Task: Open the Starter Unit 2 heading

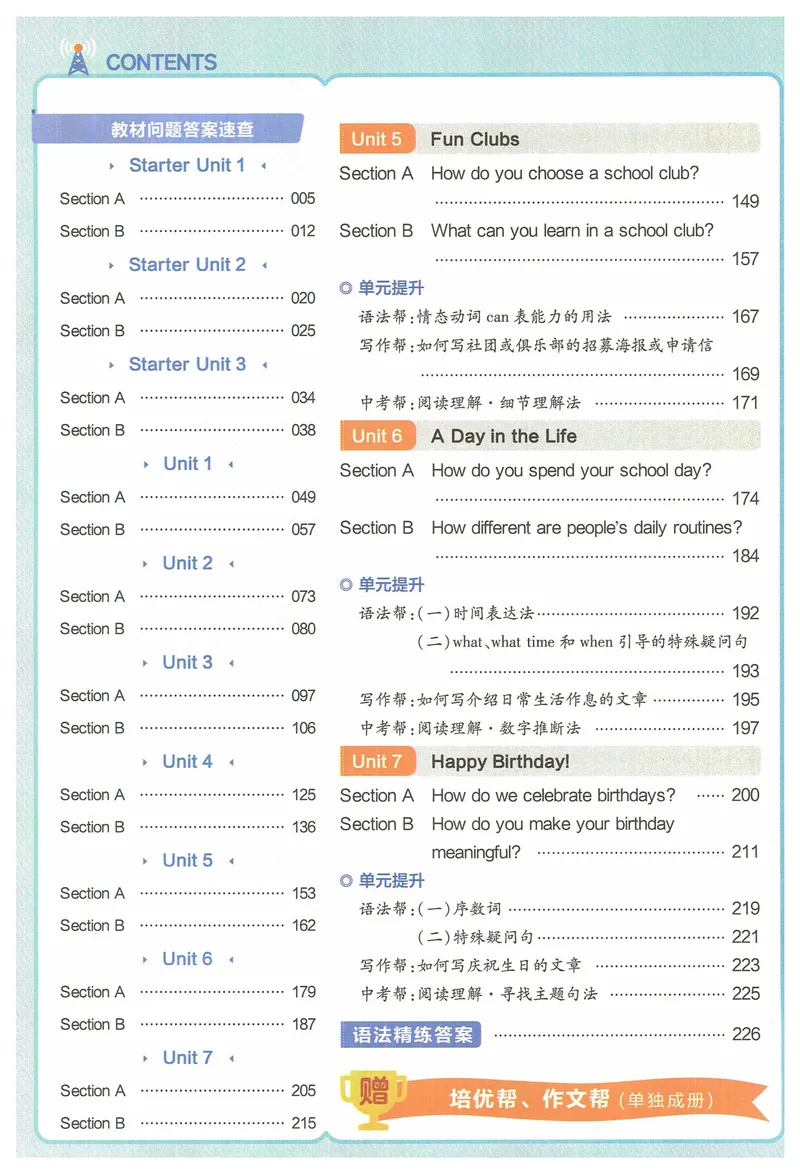Action: 187,264
